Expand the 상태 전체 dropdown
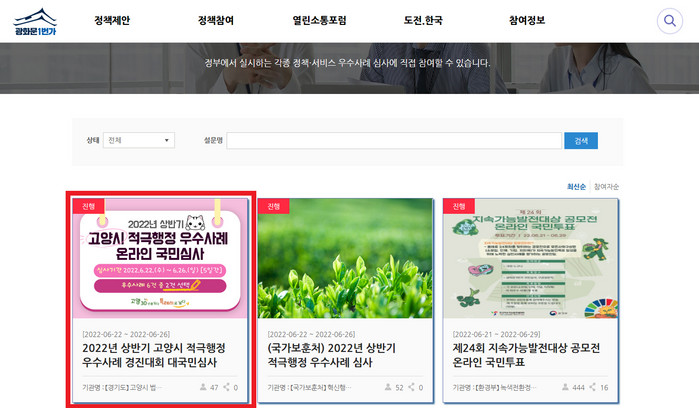This screenshot has width=699, height=408. (139, 140)
